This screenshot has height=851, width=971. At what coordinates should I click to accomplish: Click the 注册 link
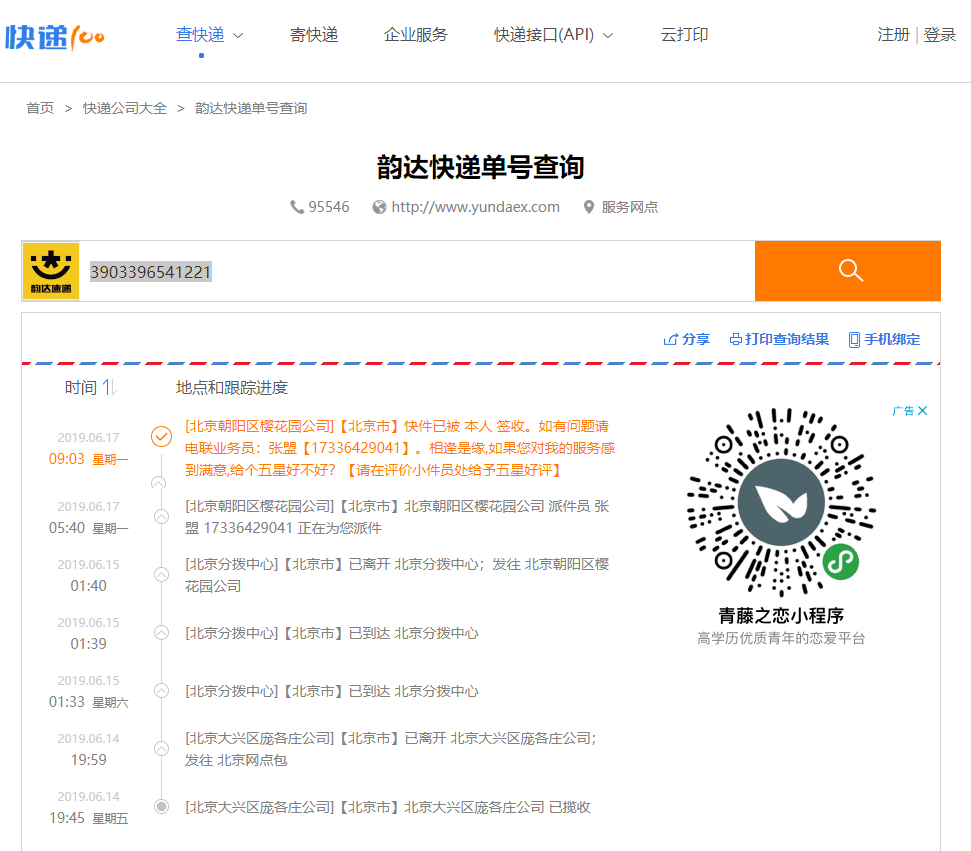coord(893,35)
